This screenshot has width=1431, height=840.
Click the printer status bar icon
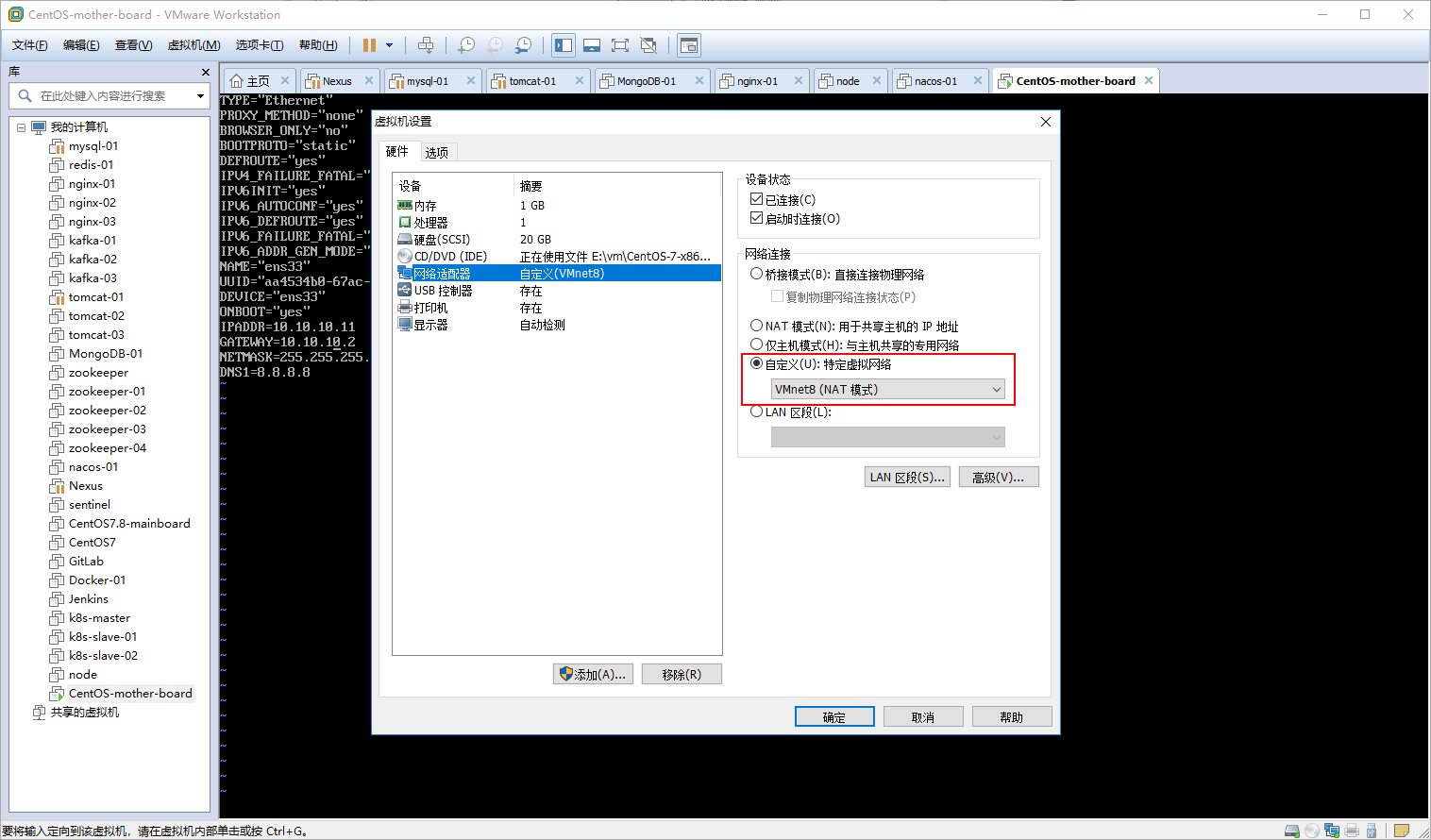(1352, 831)
